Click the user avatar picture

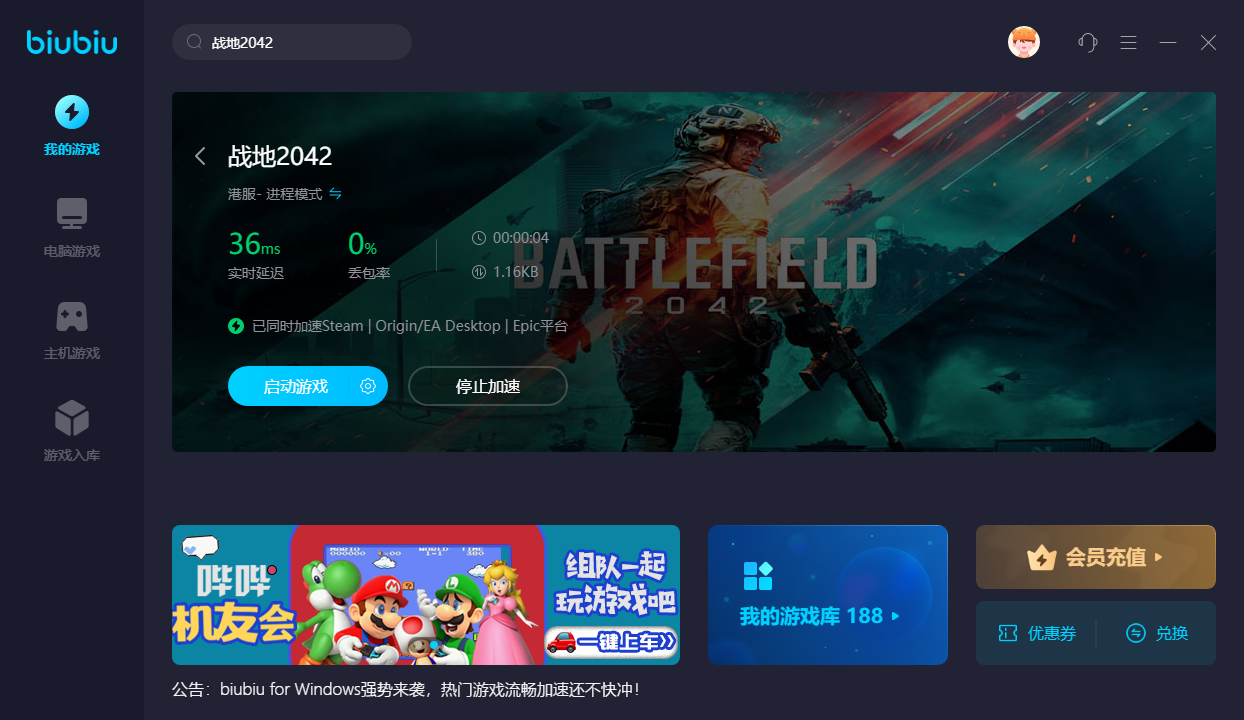pyautogui.click(x=1024, y=42)
